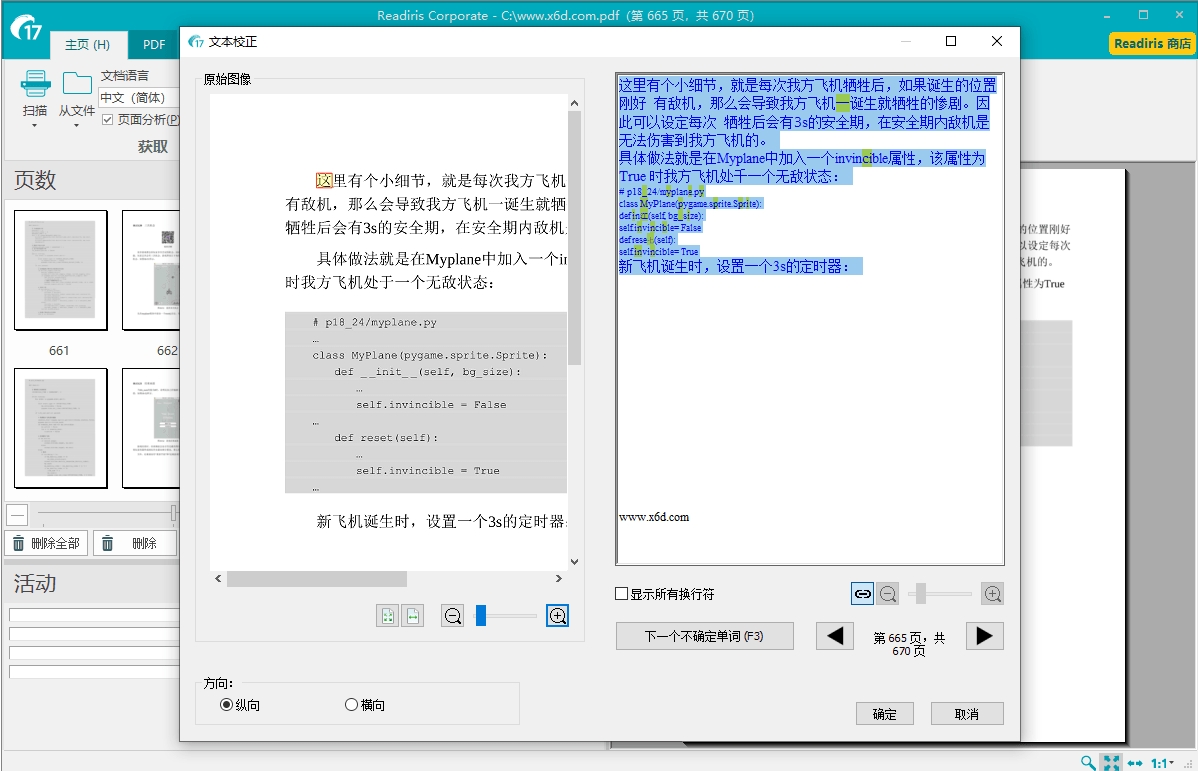Expand the 扫描 dropdown arrow

tap(35, 126)
